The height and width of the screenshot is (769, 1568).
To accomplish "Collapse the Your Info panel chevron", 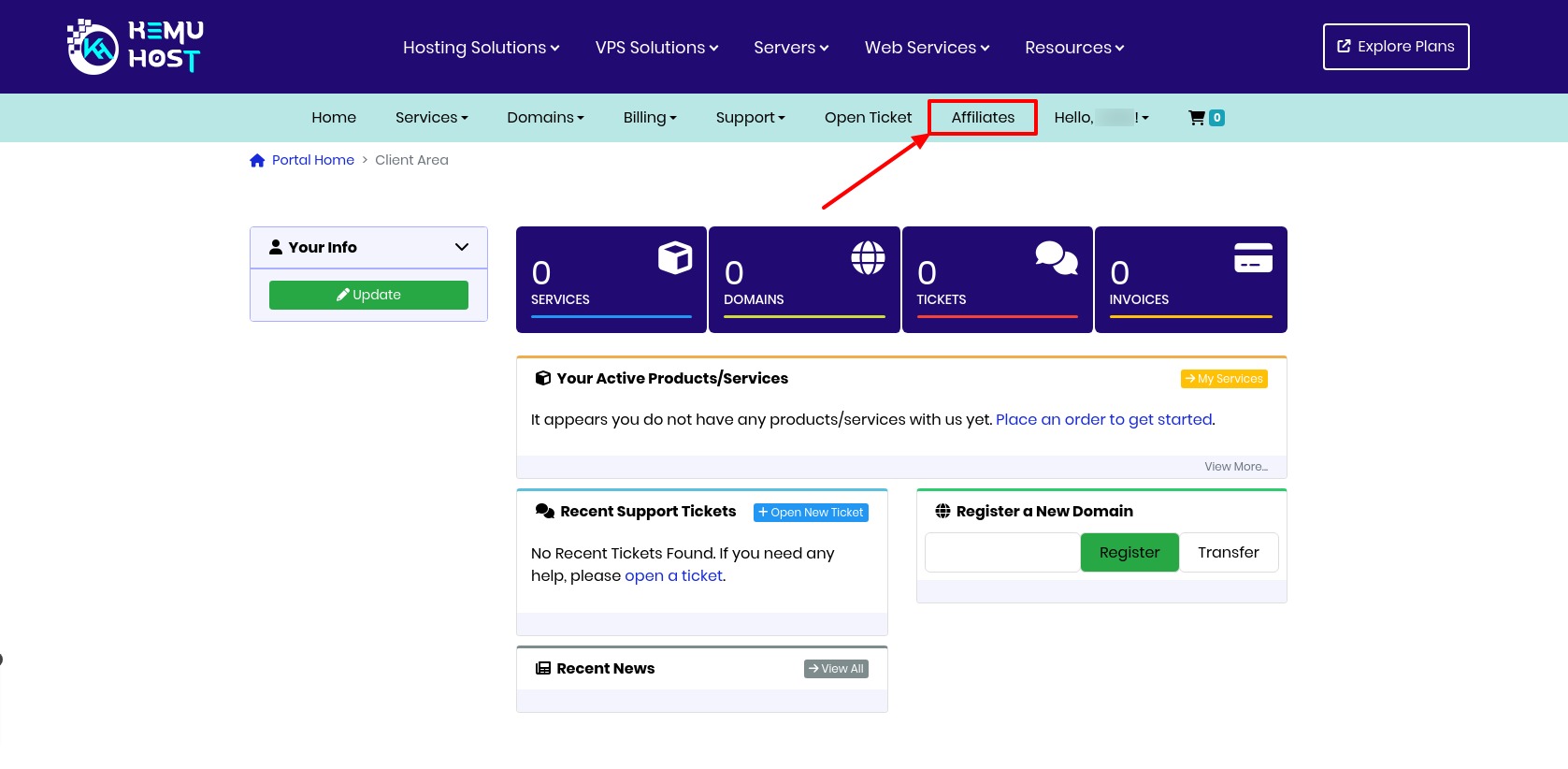I will point(462,247).
